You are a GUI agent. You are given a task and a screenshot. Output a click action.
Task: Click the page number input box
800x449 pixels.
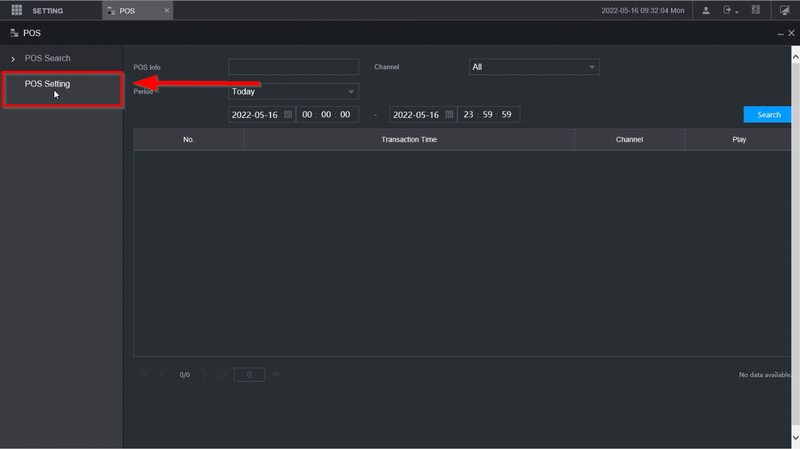point(249,375)
